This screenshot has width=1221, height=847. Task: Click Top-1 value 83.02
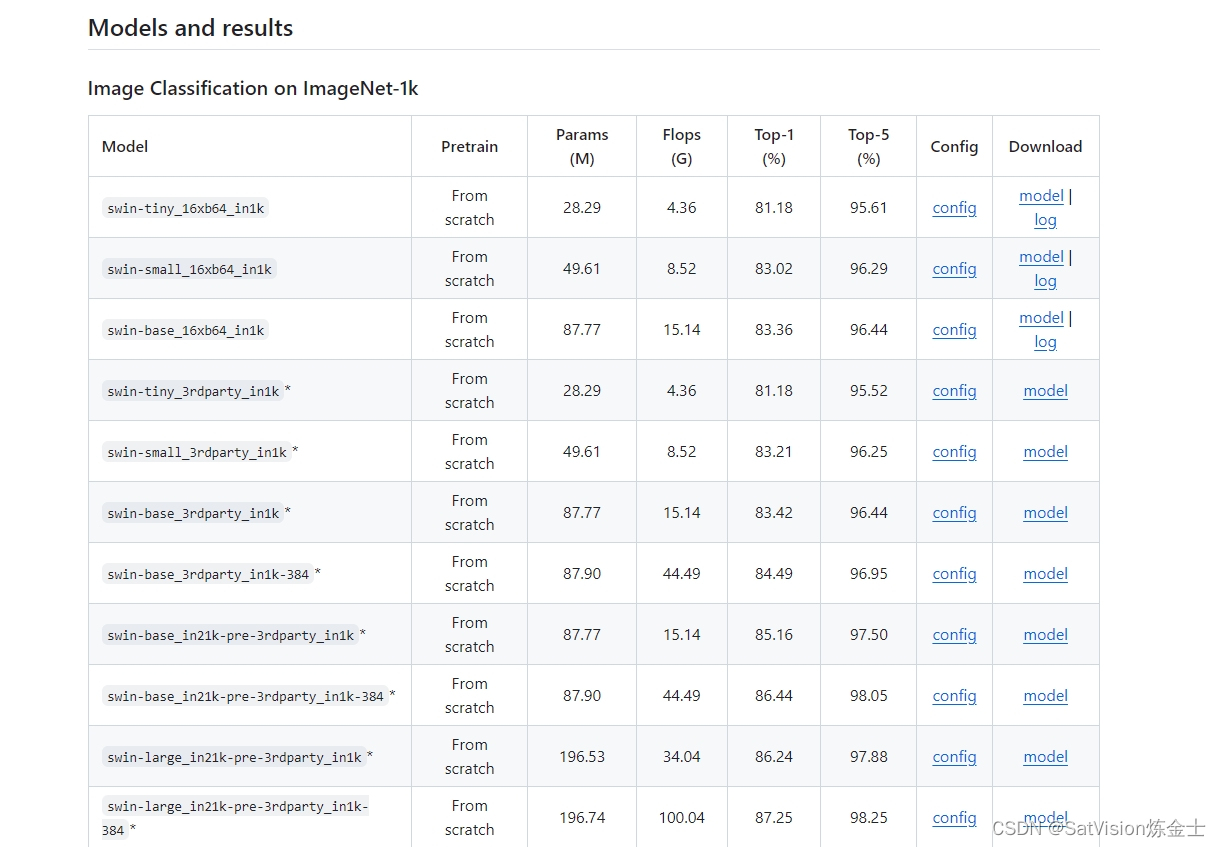pyautogui.click(x=774, y=269)
